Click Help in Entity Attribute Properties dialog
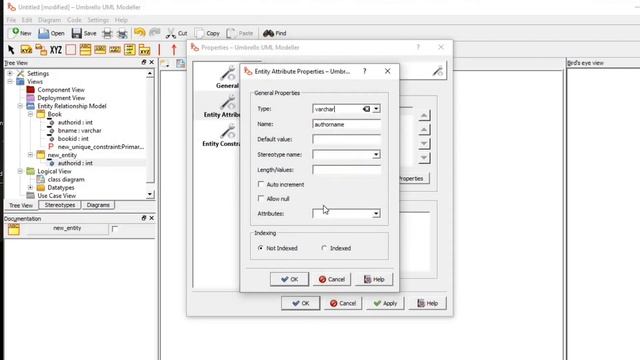 (374, 279)
